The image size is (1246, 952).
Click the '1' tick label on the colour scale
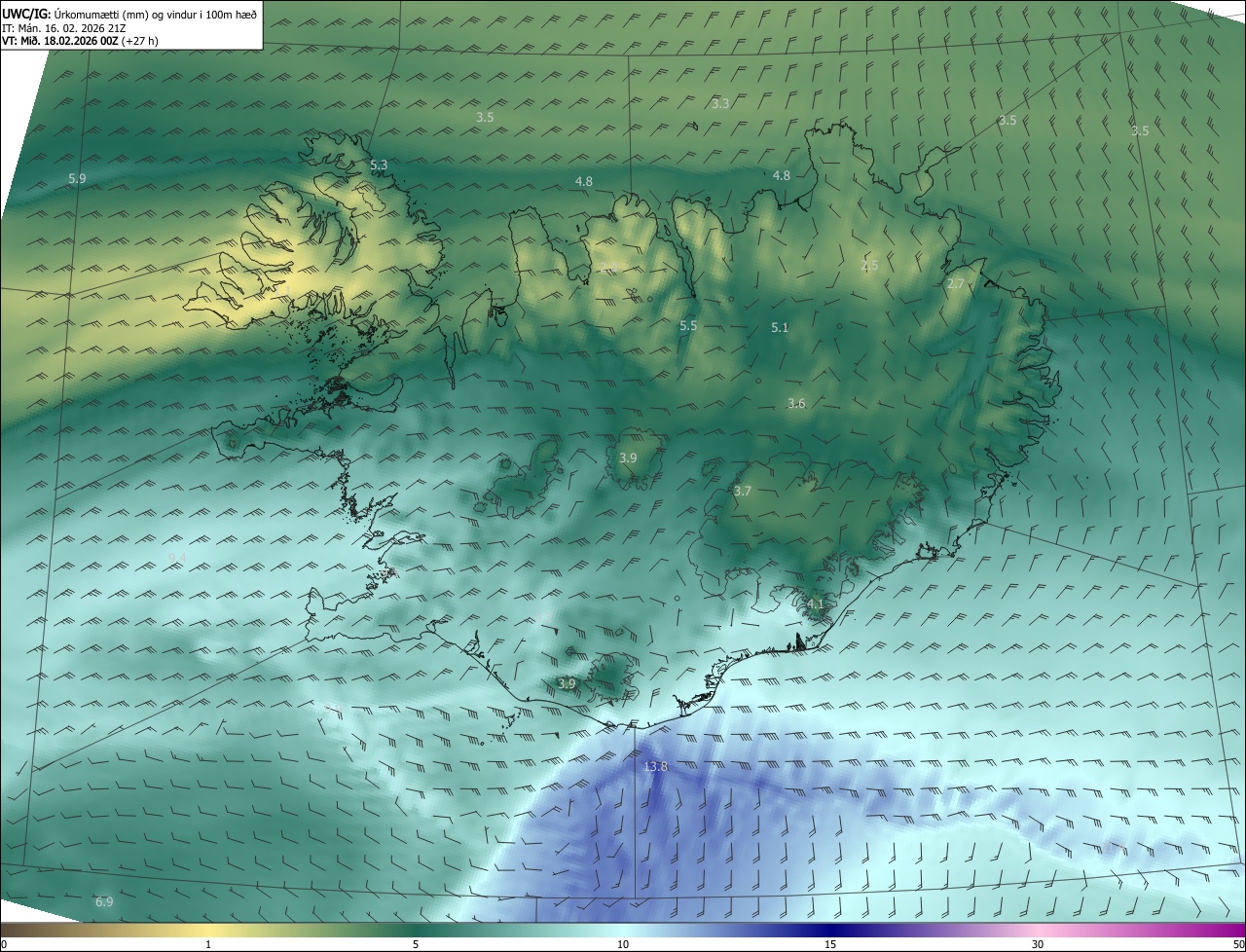[x=208, y=944]
